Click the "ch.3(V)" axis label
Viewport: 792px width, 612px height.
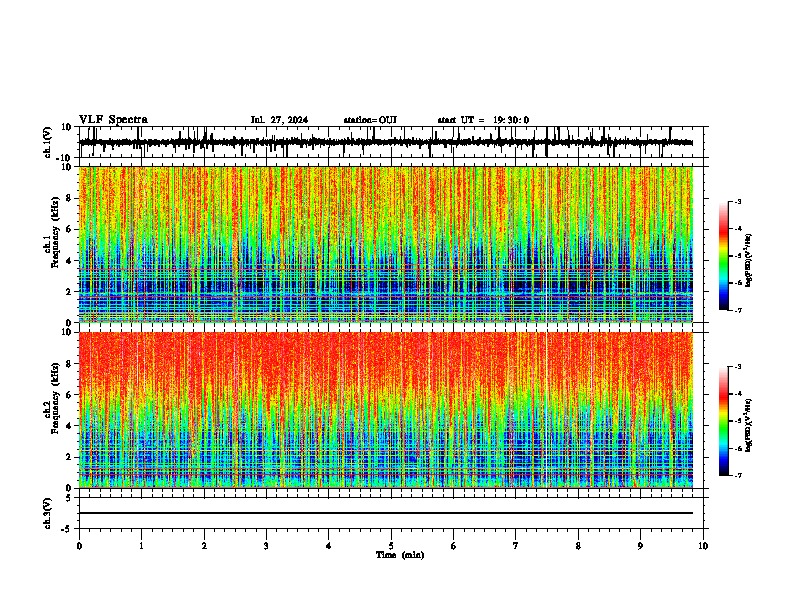click(48, 513)
